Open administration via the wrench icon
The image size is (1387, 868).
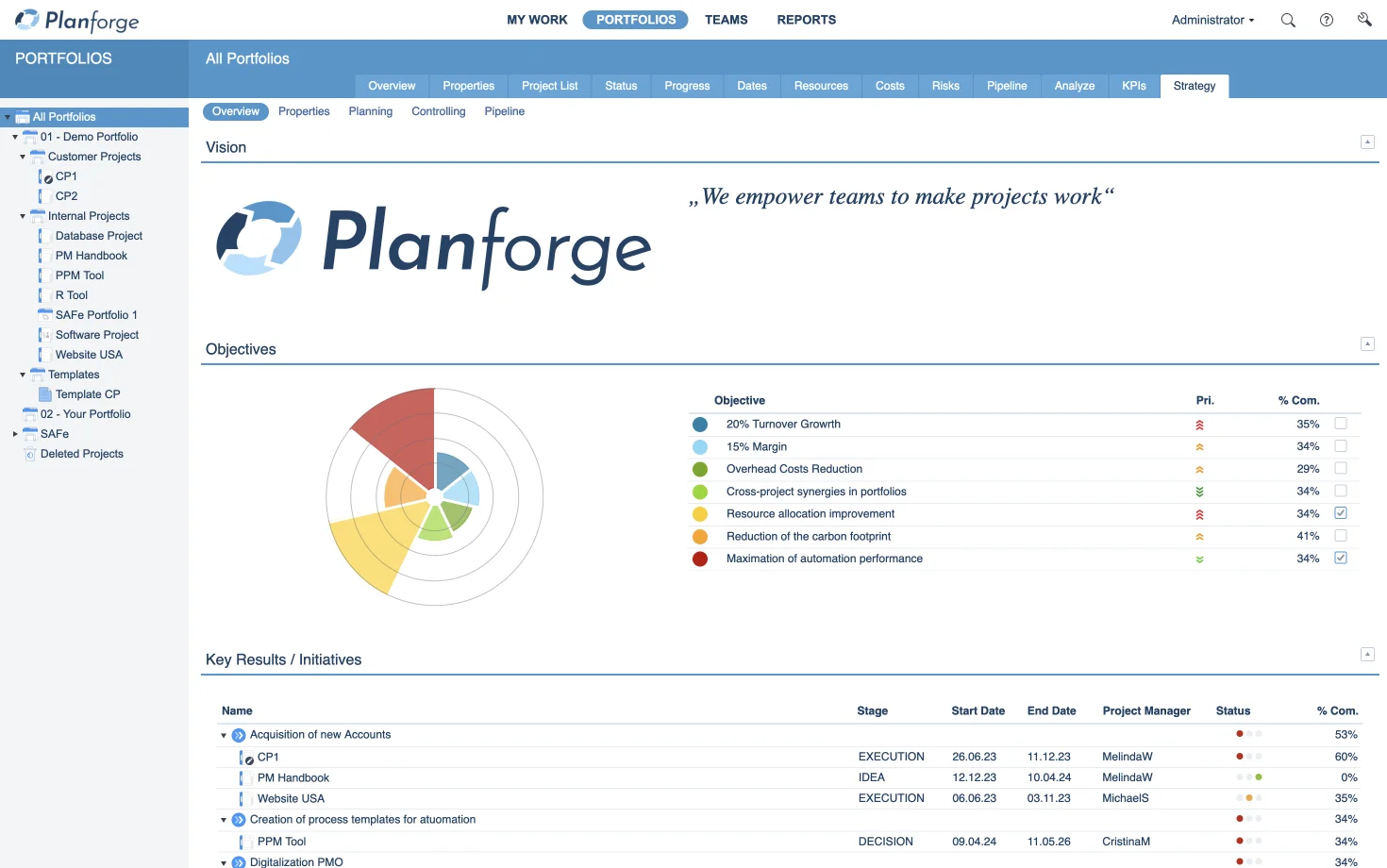point(1363,19)
